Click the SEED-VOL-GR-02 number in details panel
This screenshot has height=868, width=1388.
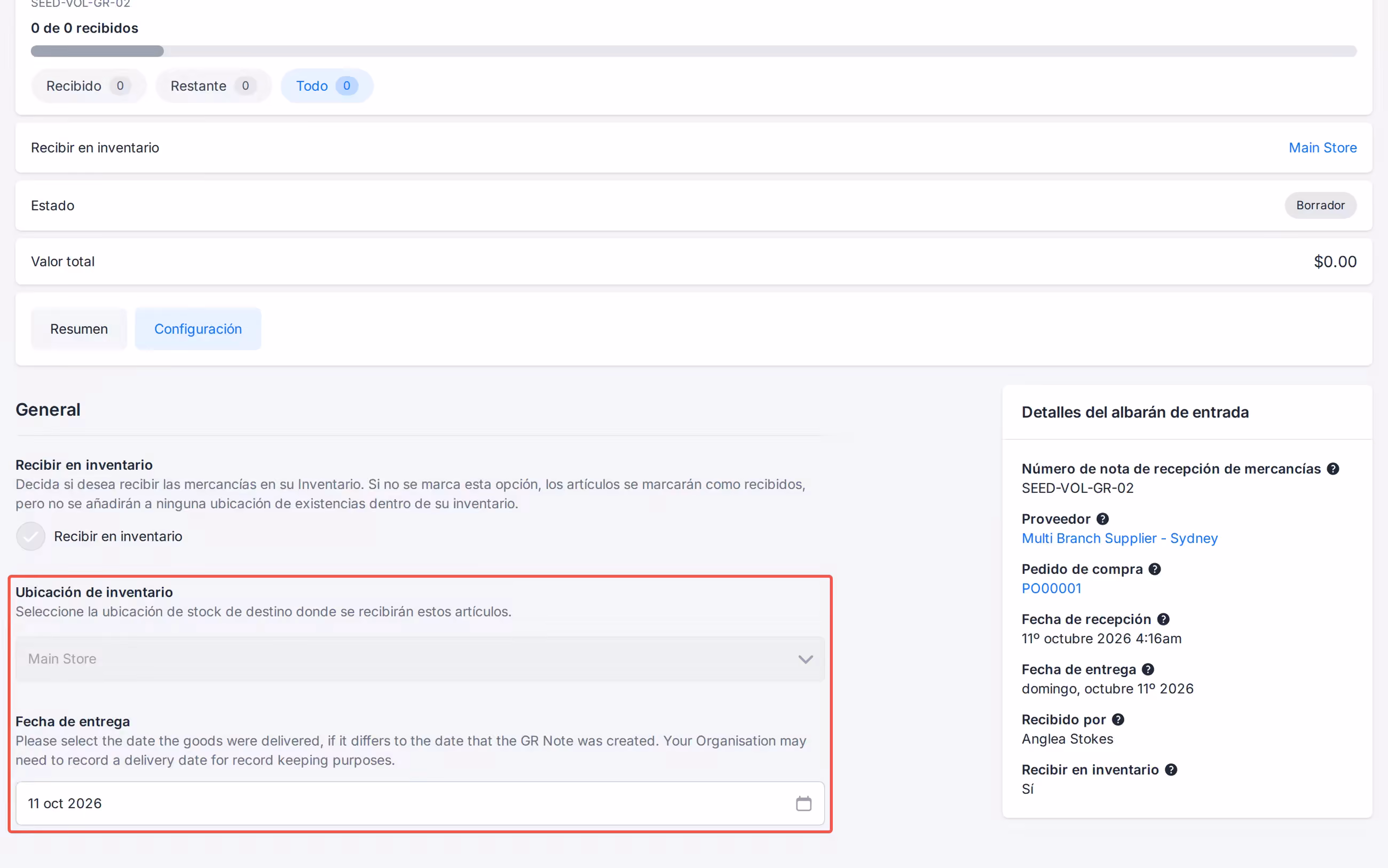(1077, 488)
